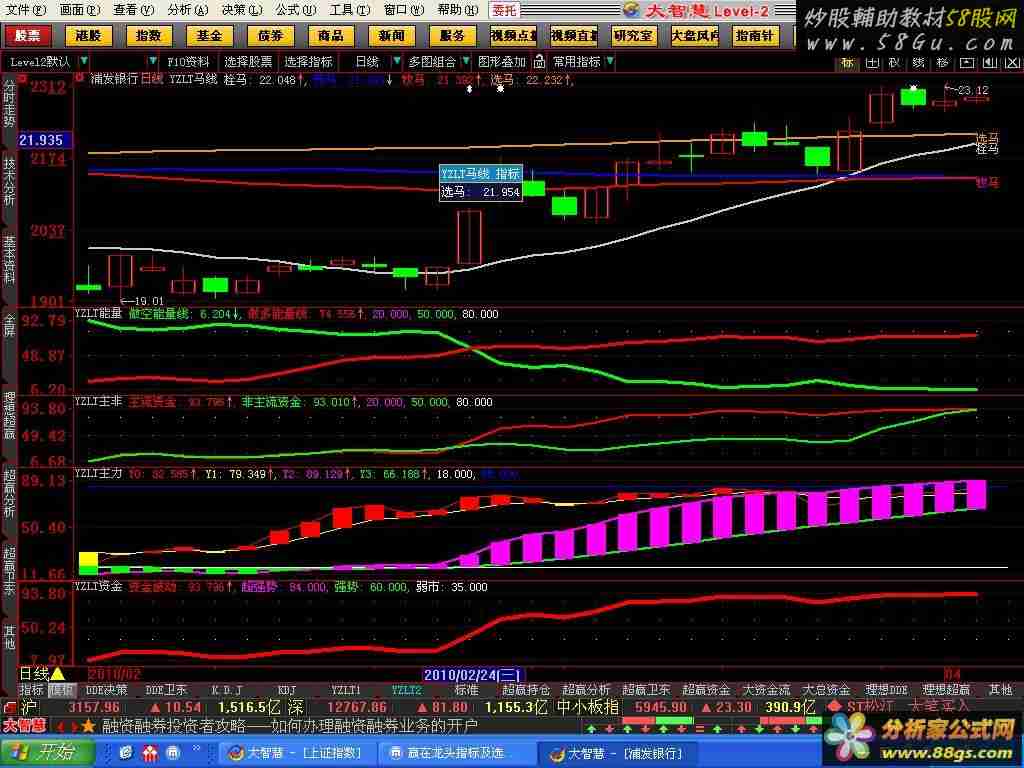
Task: Click F10资料 in the toolbar
Action: point(188,61)
